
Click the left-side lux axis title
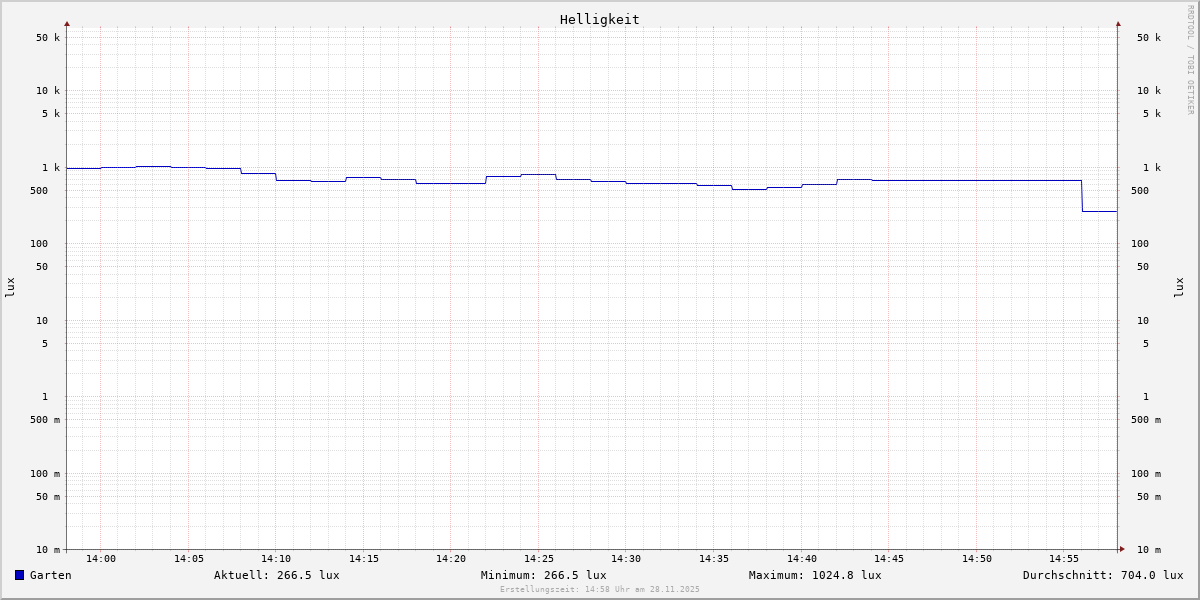point(10,287)
